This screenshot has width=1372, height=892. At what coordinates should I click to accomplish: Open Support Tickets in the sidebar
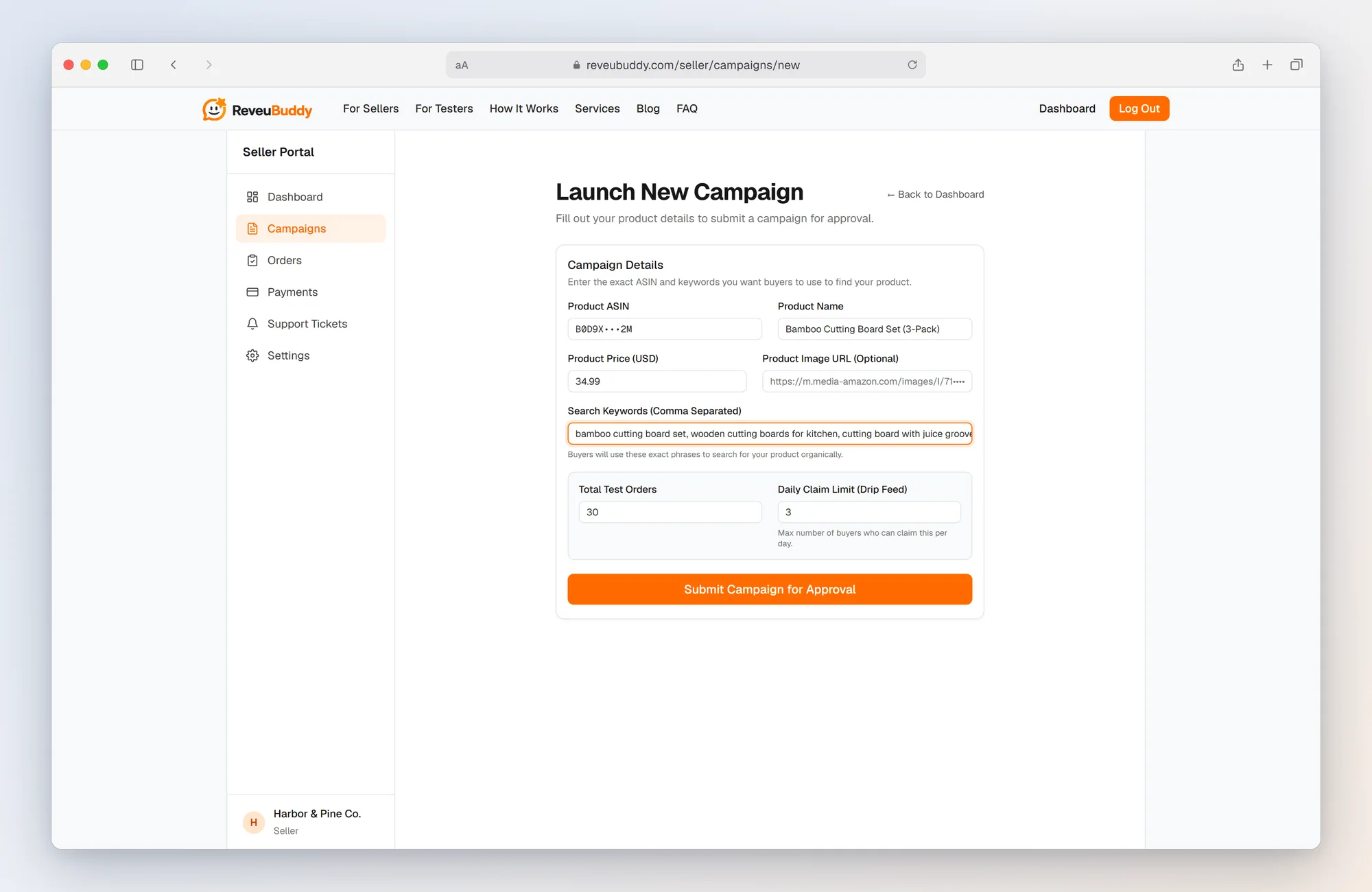click(x=311, y=324)
